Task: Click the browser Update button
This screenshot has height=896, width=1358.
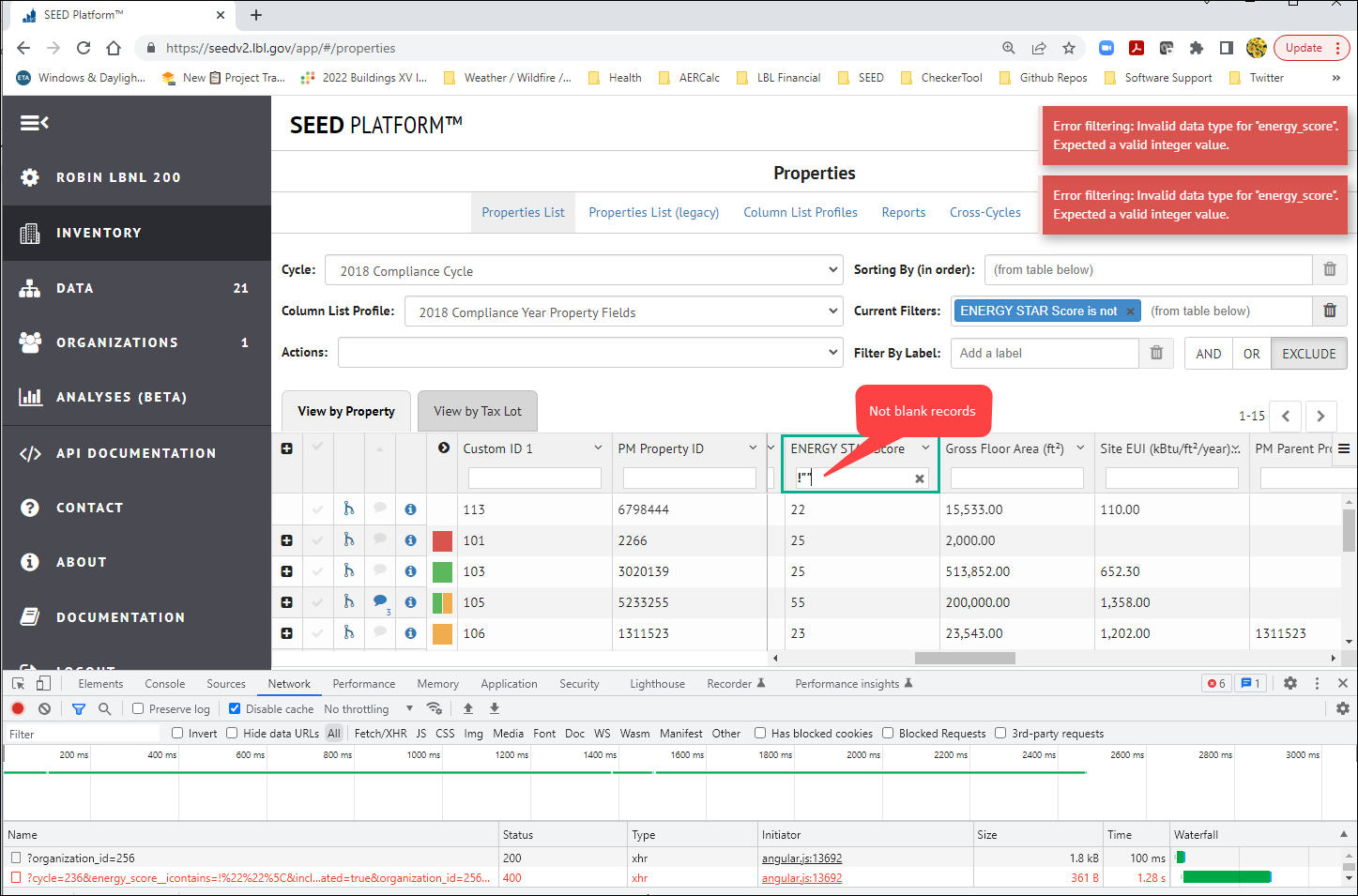Action: click(x=1312, y=48)
